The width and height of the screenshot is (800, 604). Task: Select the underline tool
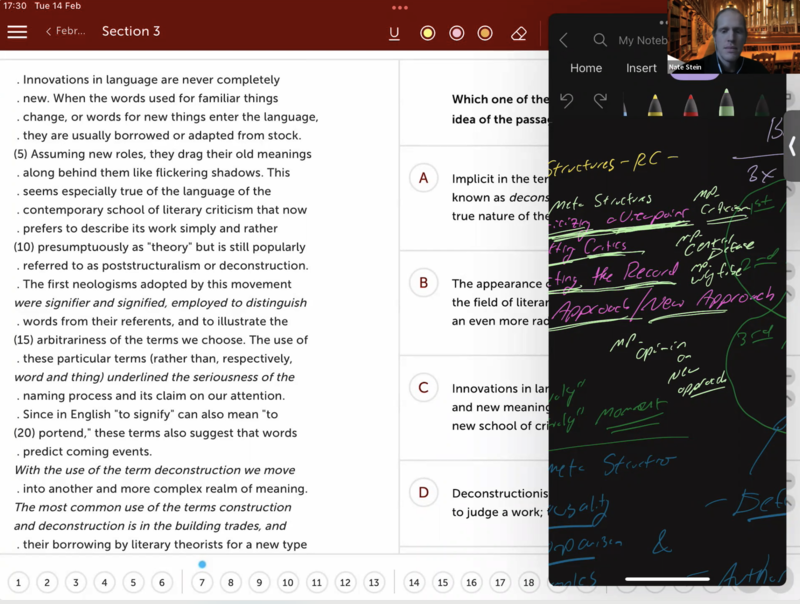394,33
